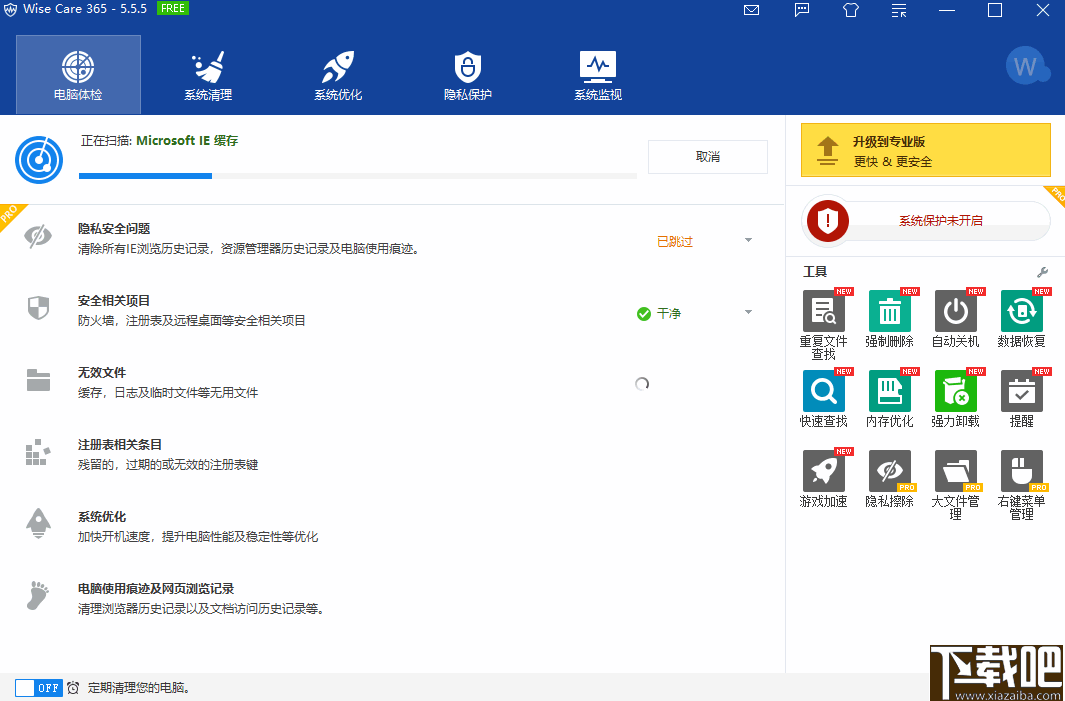Open the mail envelope icon in title bar
1065x701 pixels.
(x=751, y=10)
